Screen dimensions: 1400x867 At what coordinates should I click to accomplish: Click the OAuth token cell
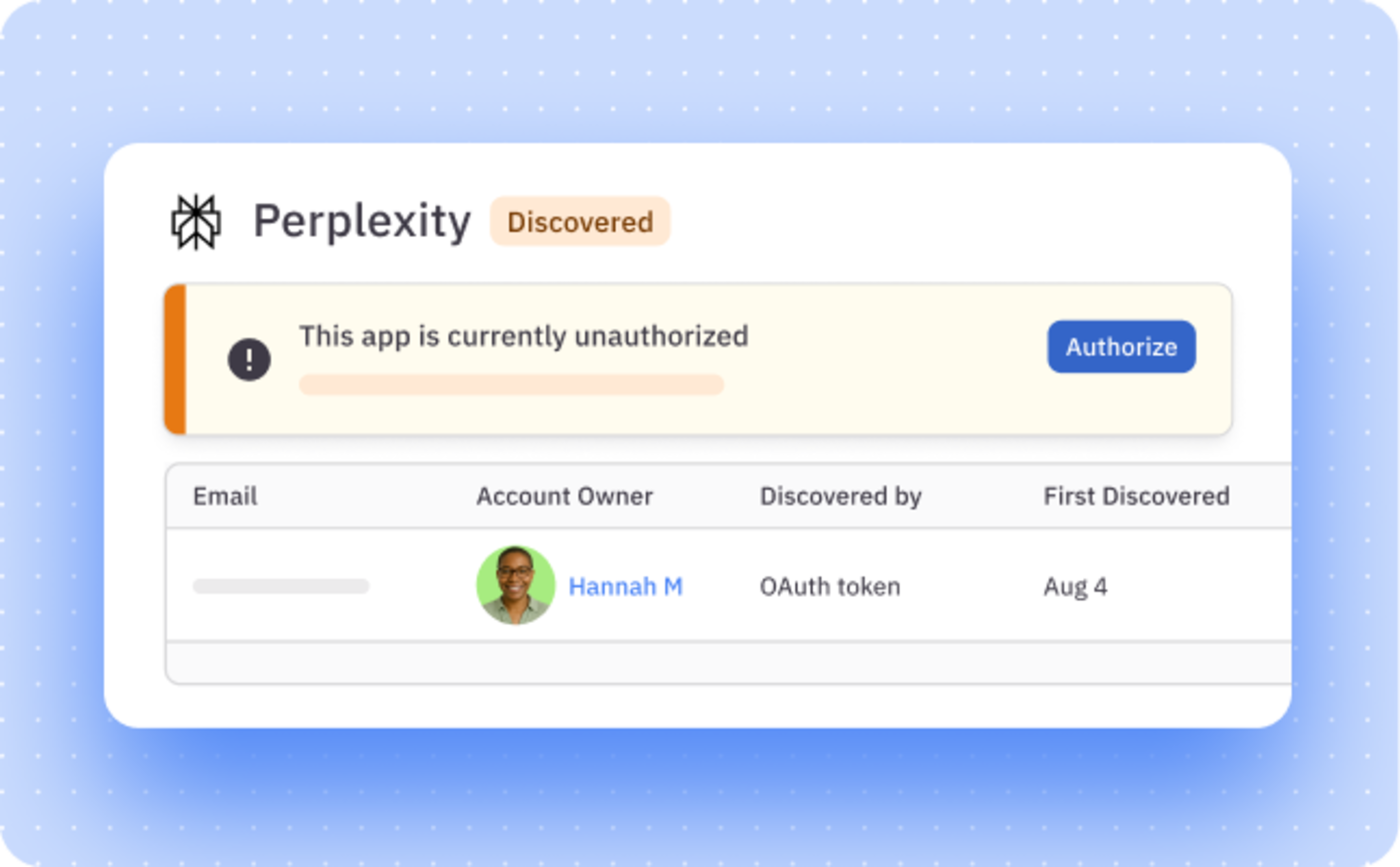point(830,587)
